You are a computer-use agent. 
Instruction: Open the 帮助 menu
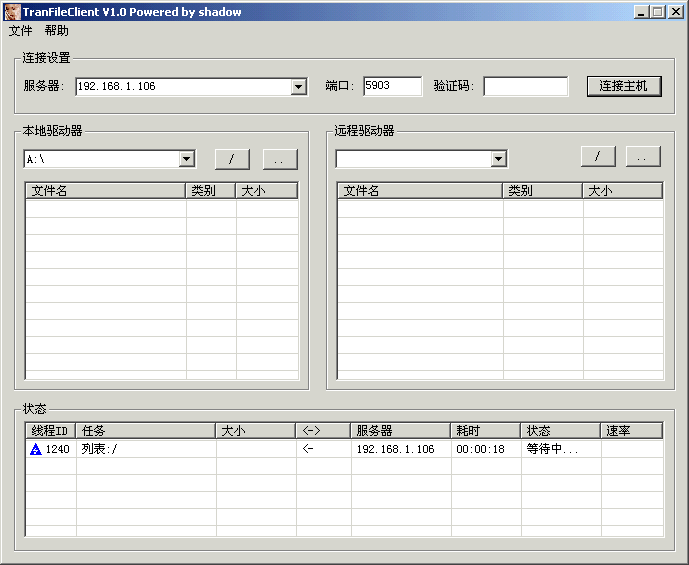coord(56,31)
